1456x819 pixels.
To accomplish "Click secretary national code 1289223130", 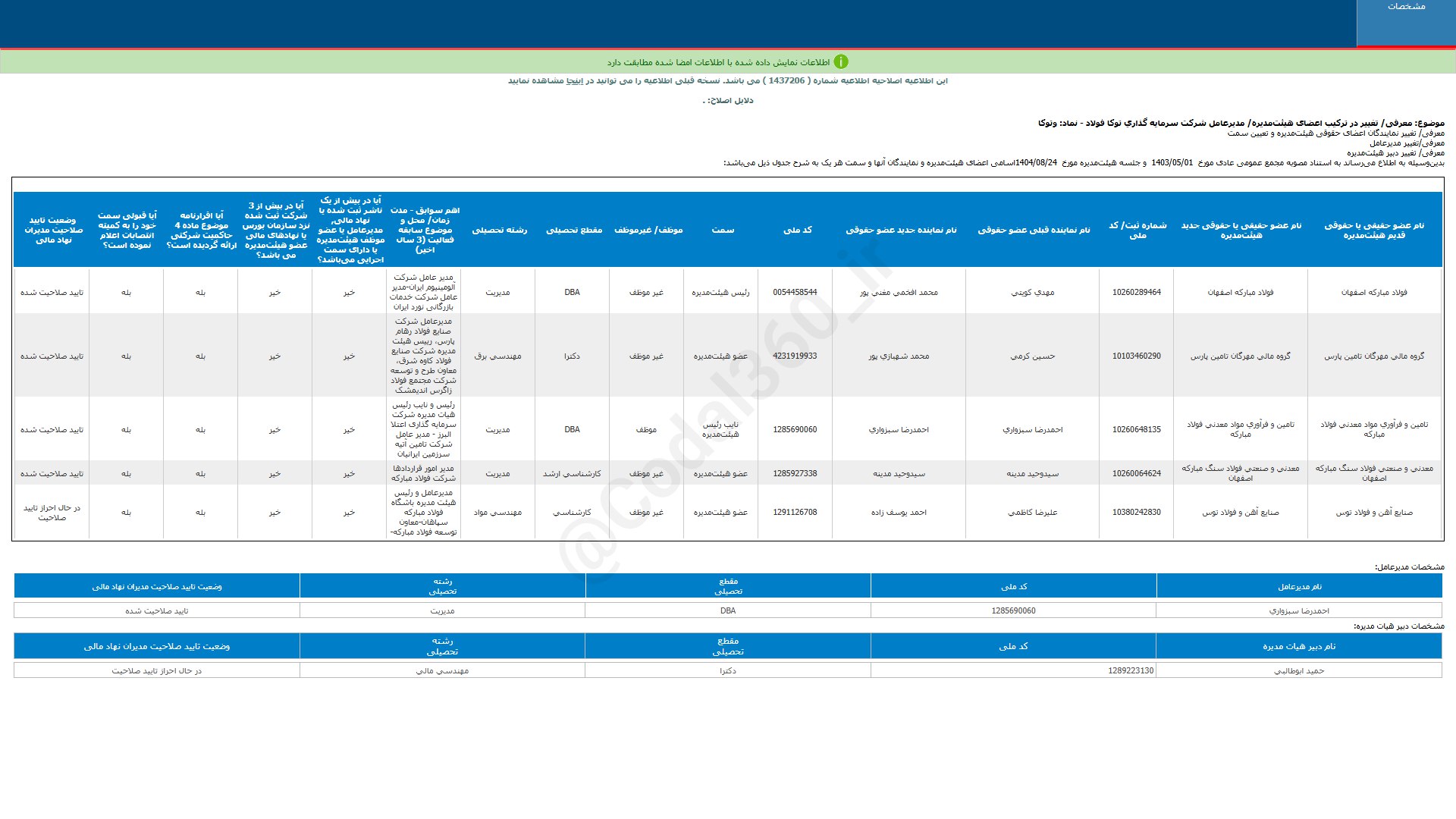I will coord(1130,671).
